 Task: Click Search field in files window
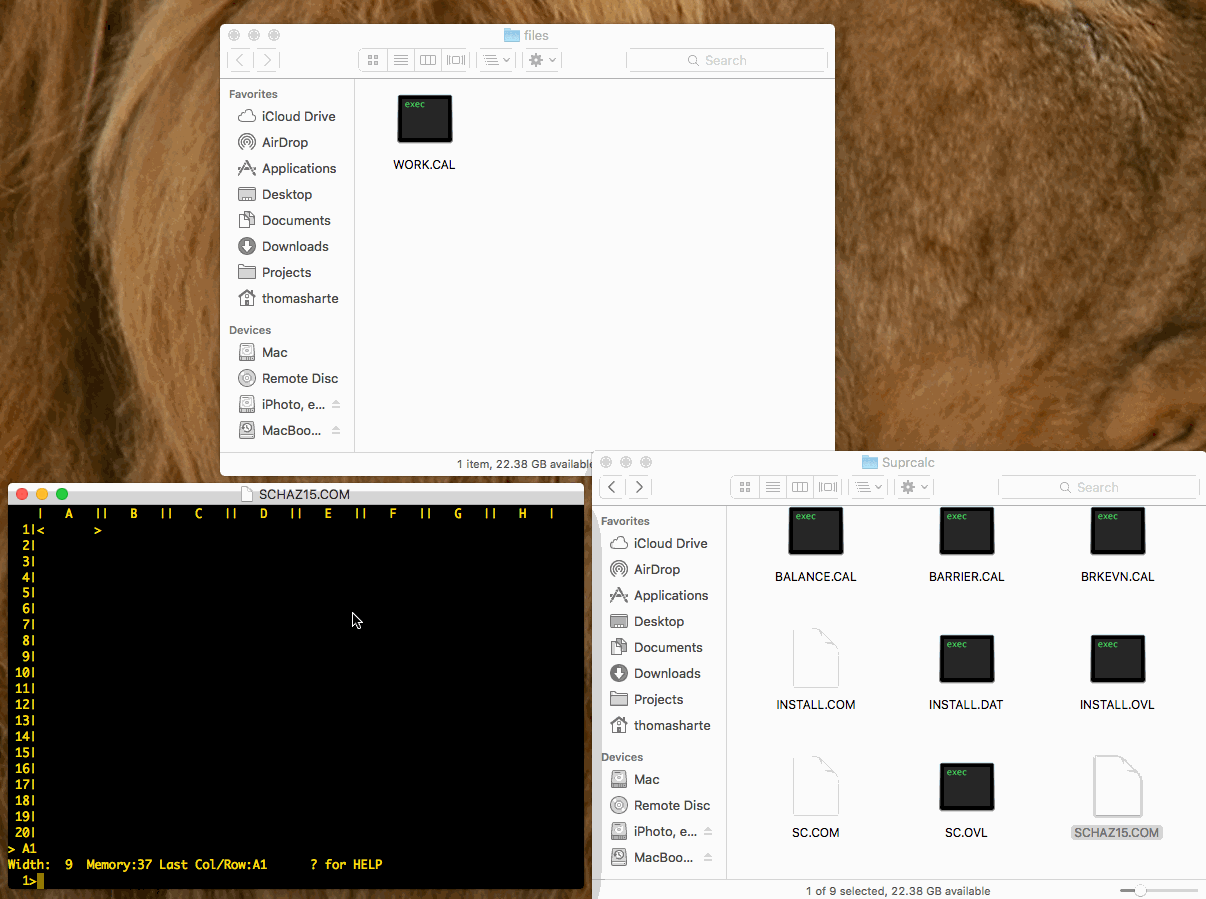click(x=727, y=60)
